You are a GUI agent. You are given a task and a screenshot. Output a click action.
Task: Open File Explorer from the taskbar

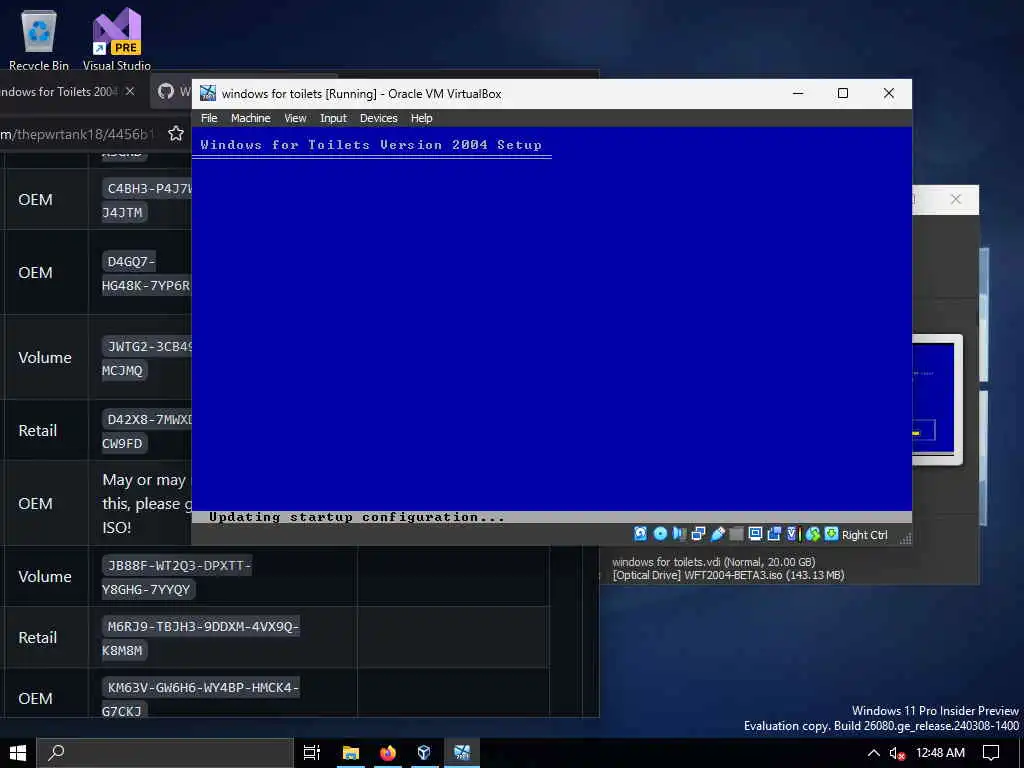pos(351,753)
